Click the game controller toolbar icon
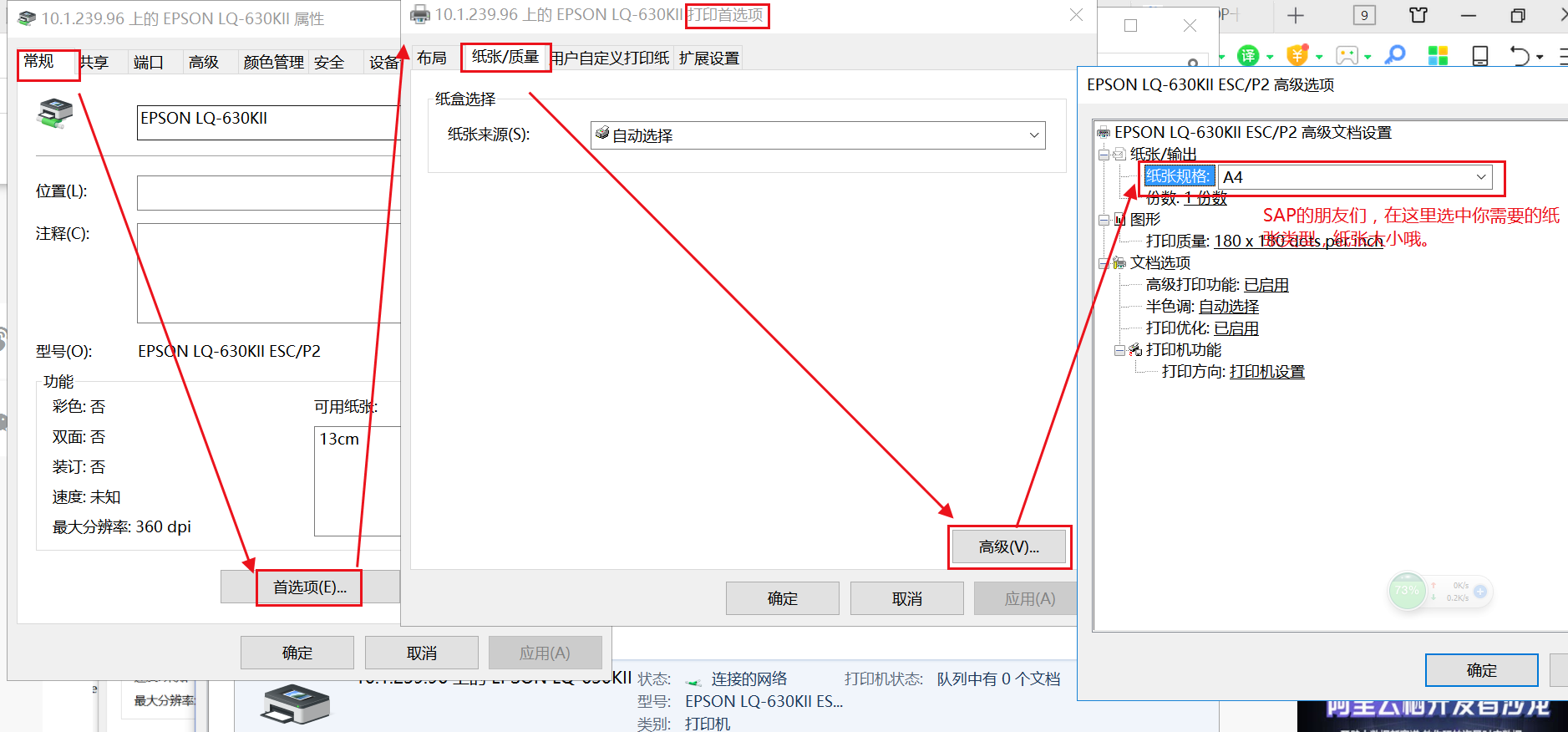Viewport: 1568px width, 732px height. coord(1347,56)
